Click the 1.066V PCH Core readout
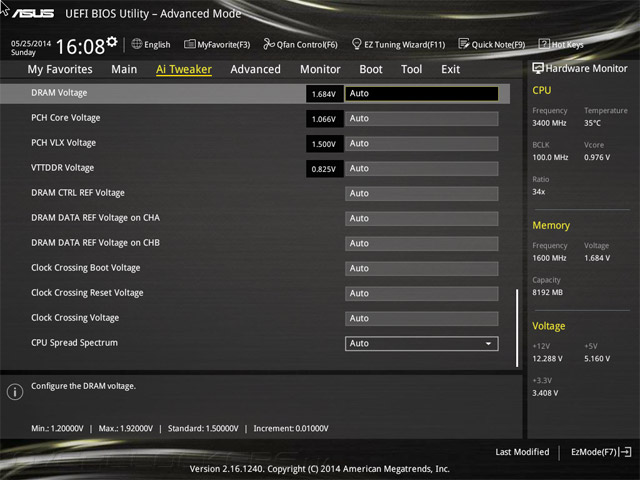The height and width of the screenshot is (480, 640). pyautogui.click(x=324, y=119)
